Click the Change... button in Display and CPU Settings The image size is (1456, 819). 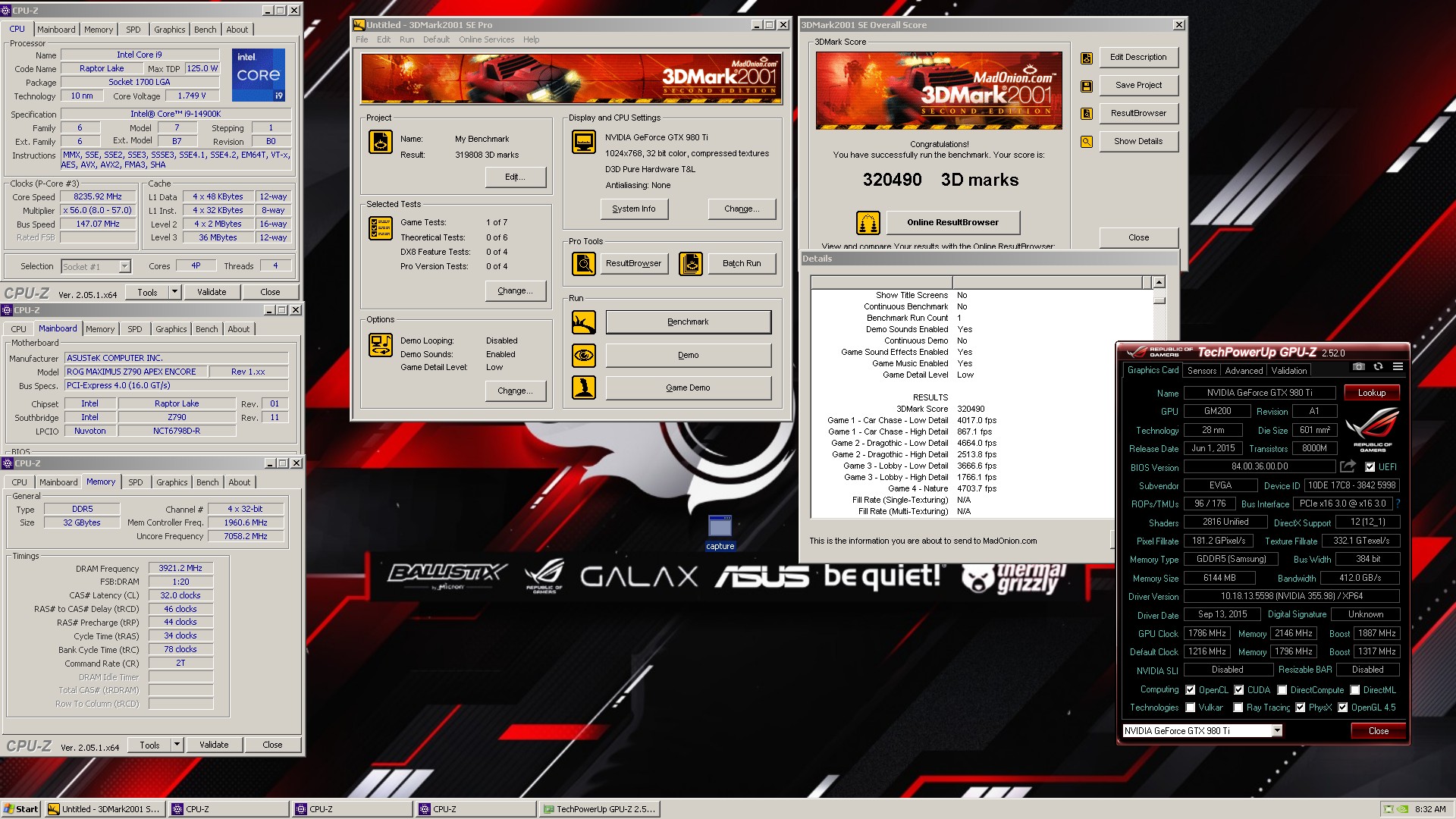[x=742, y=209]
